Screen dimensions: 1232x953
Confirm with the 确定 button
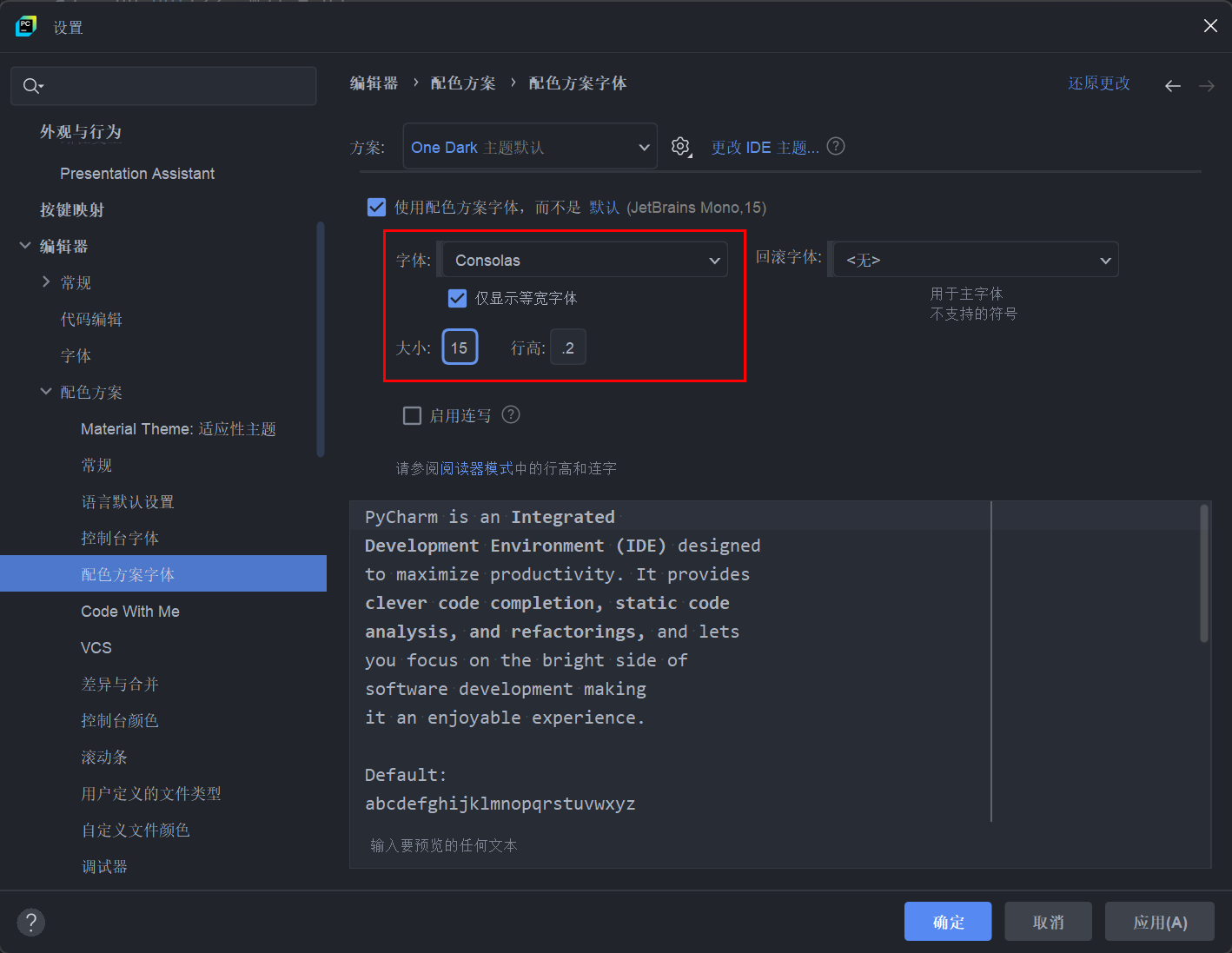click(948, 921)
